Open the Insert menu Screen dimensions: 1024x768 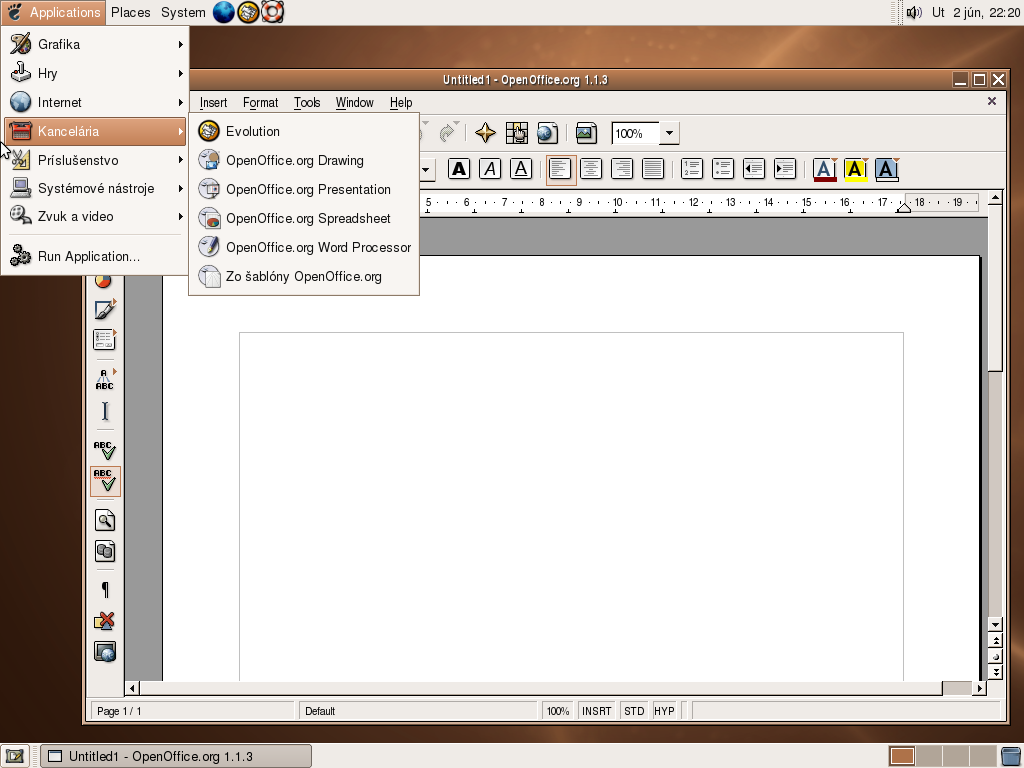point(214,103)
